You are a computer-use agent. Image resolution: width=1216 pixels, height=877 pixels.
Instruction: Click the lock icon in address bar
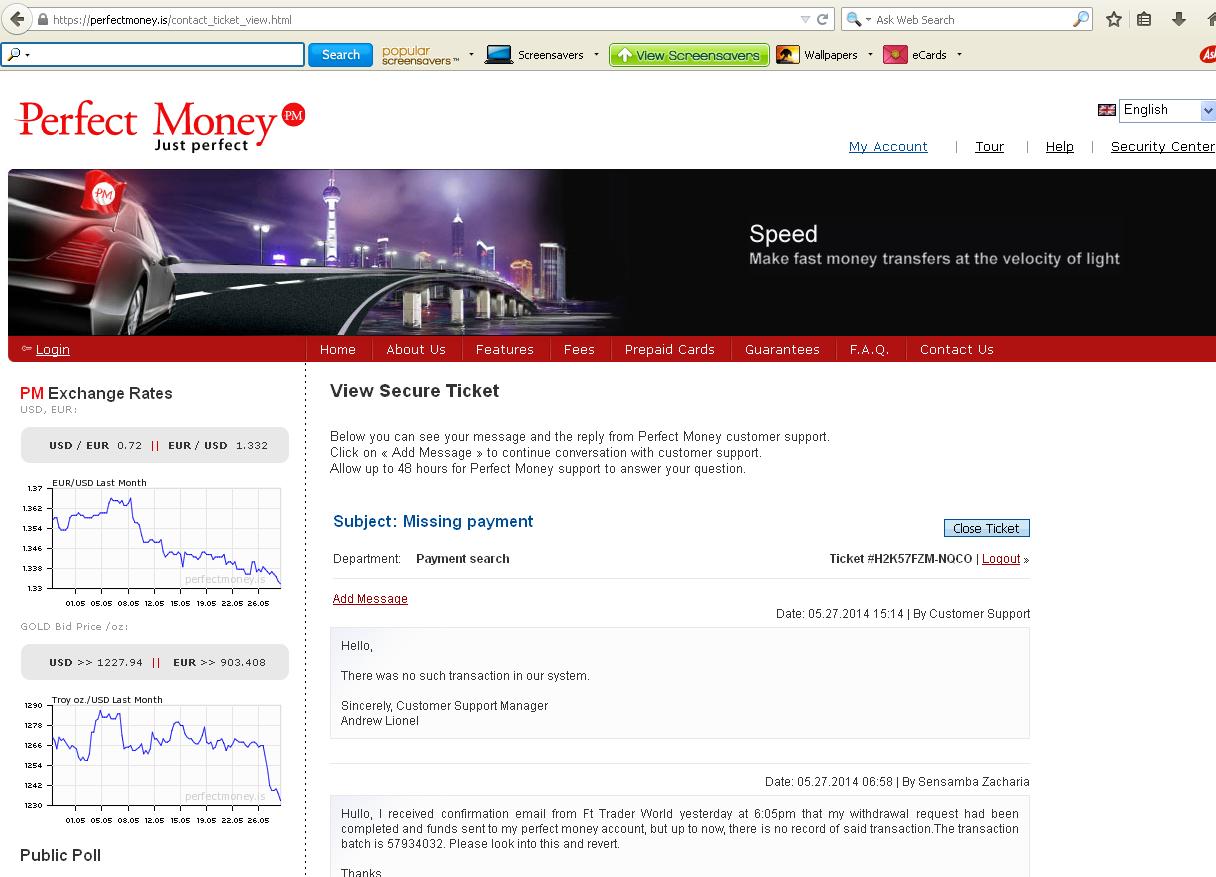(x=42, y=19)
